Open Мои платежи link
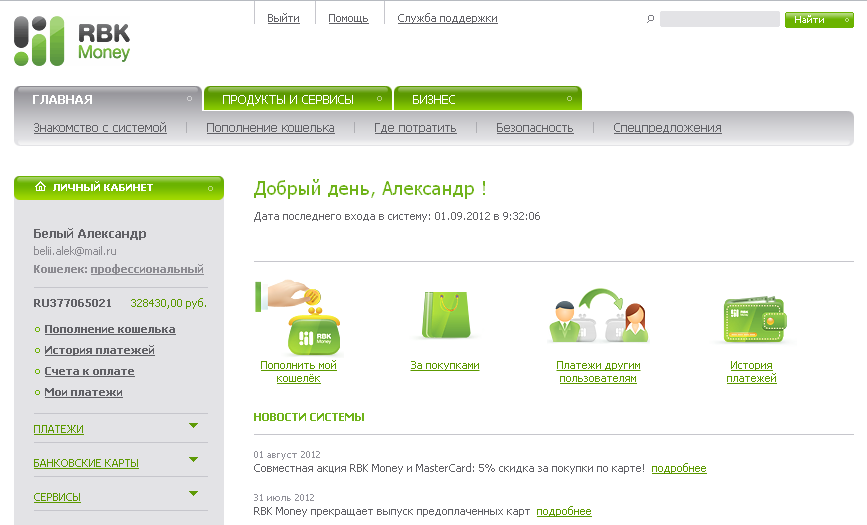This screenshot has height=525, width=867. tap(83, 392)
